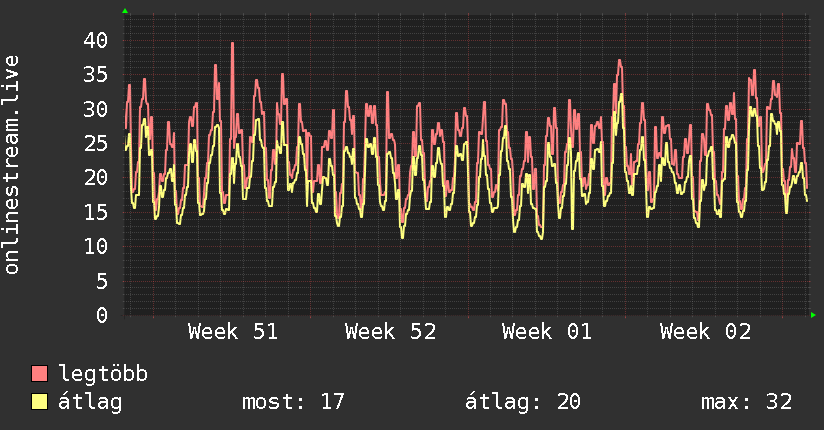This screenshot has height=430, width=824.
Task: Click the yellow átlag legend swatch
Action: pos(39,402)
